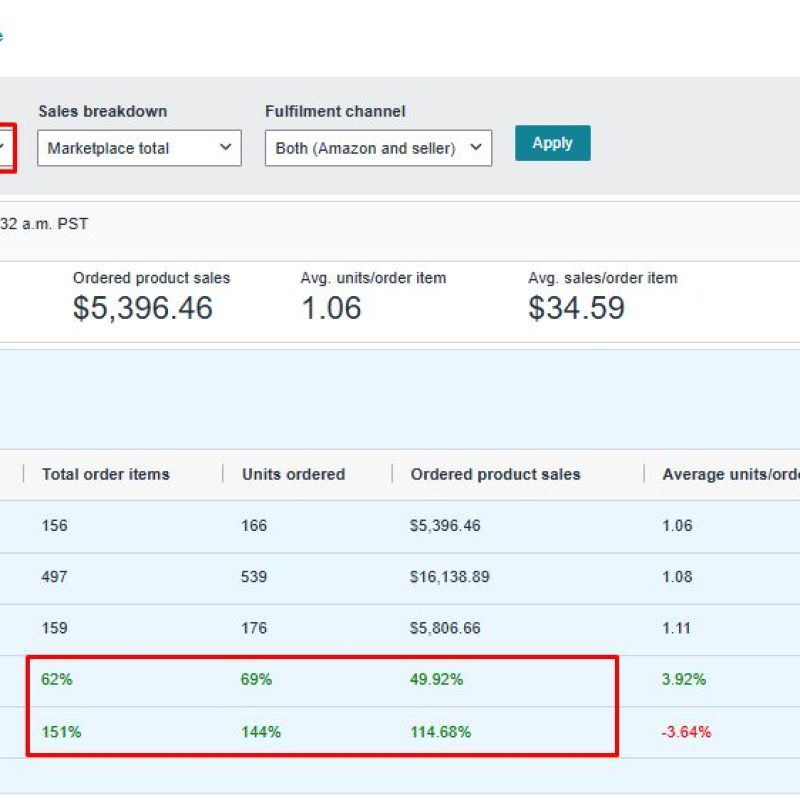800x800 pixels.
Task: Expand the Fulfilment channel dropdown
Action: point(378,148)
